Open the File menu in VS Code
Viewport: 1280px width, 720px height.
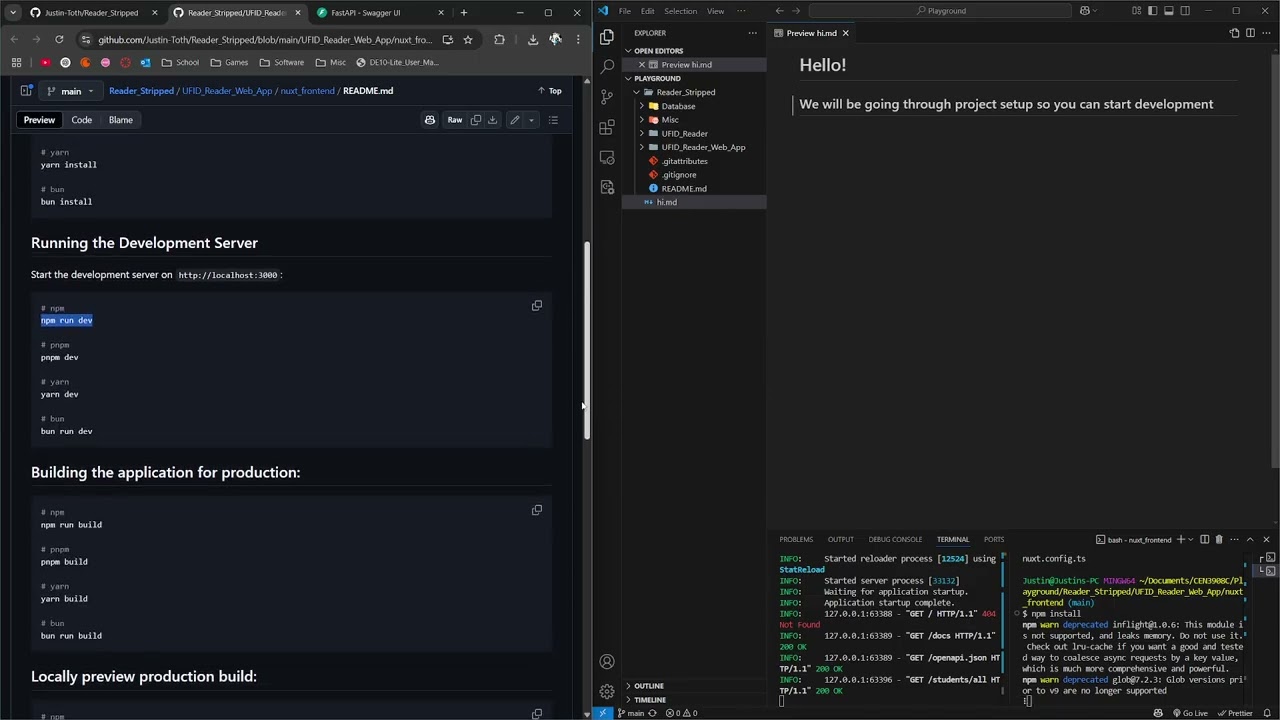coord(625,11)
